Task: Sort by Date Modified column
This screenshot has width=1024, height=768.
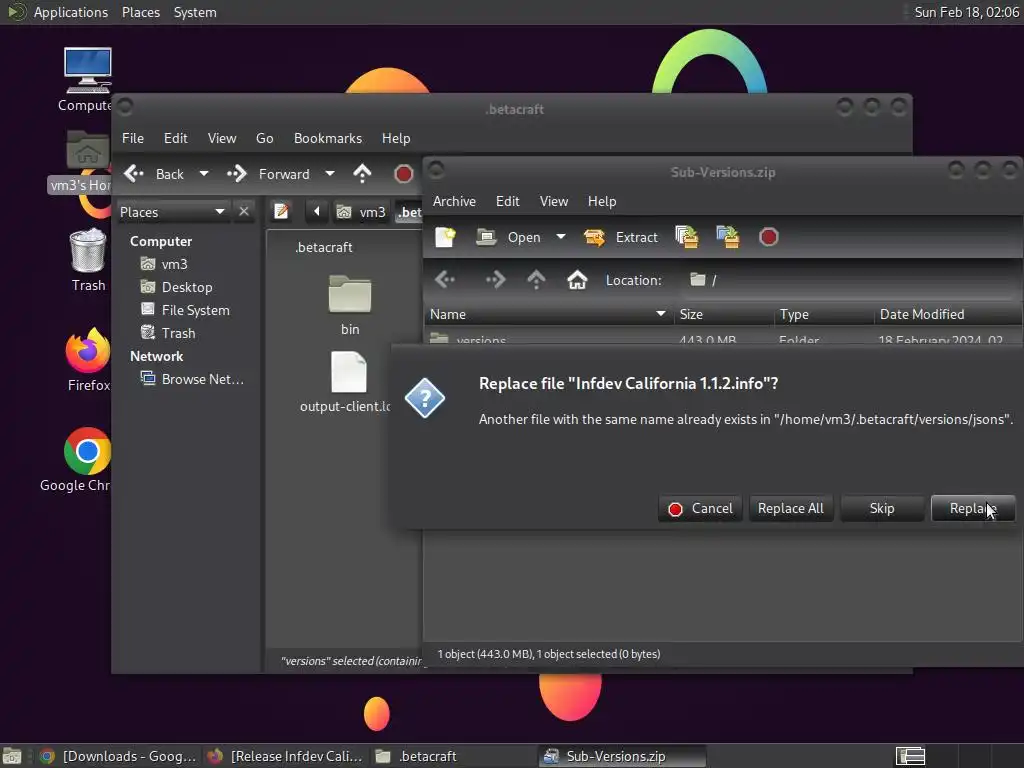Action: click(948, 314)
